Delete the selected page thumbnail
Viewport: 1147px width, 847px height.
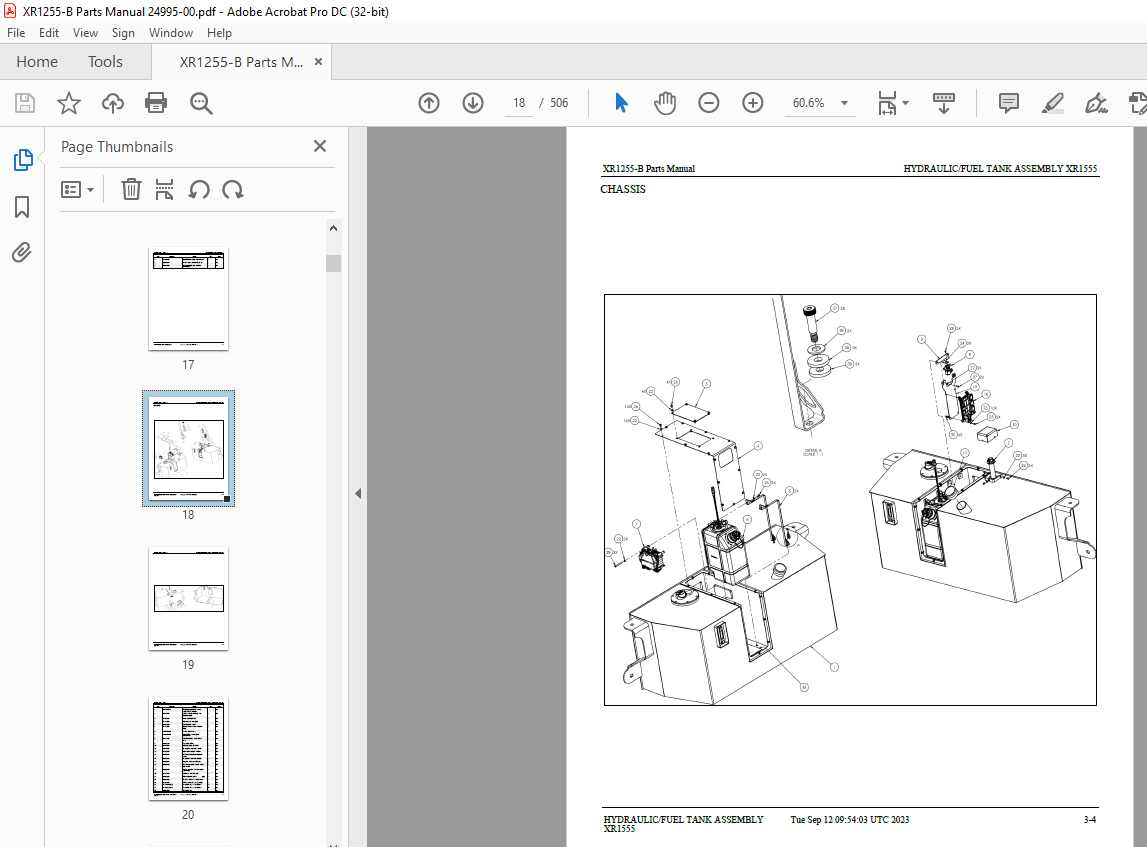(131, 189)
